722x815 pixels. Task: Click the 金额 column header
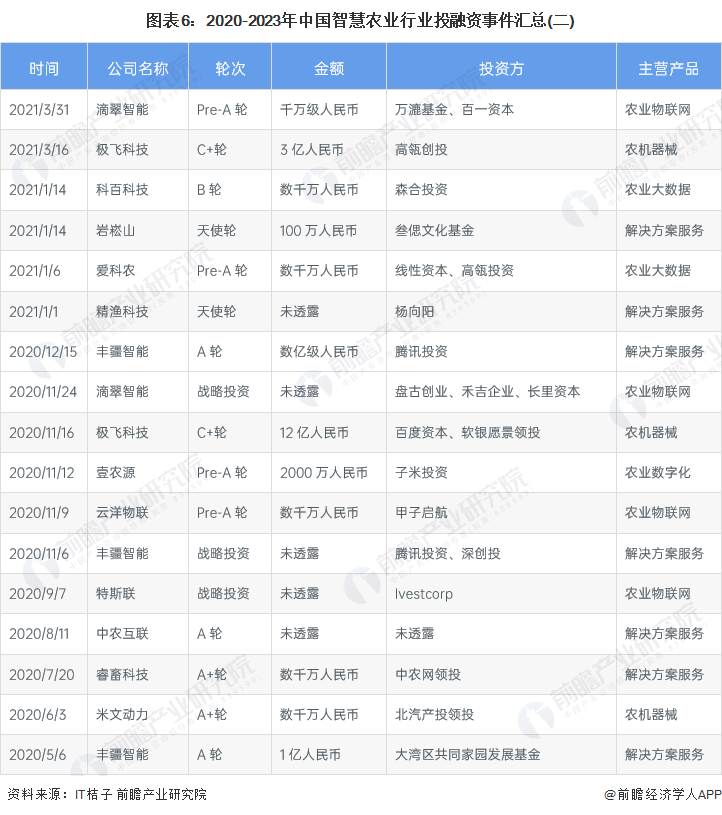pyautogui.click(x=329, y=69)
